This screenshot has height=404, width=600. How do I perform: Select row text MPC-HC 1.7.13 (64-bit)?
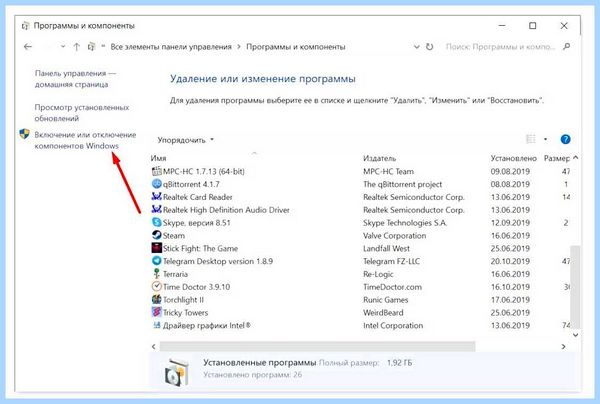204,171
